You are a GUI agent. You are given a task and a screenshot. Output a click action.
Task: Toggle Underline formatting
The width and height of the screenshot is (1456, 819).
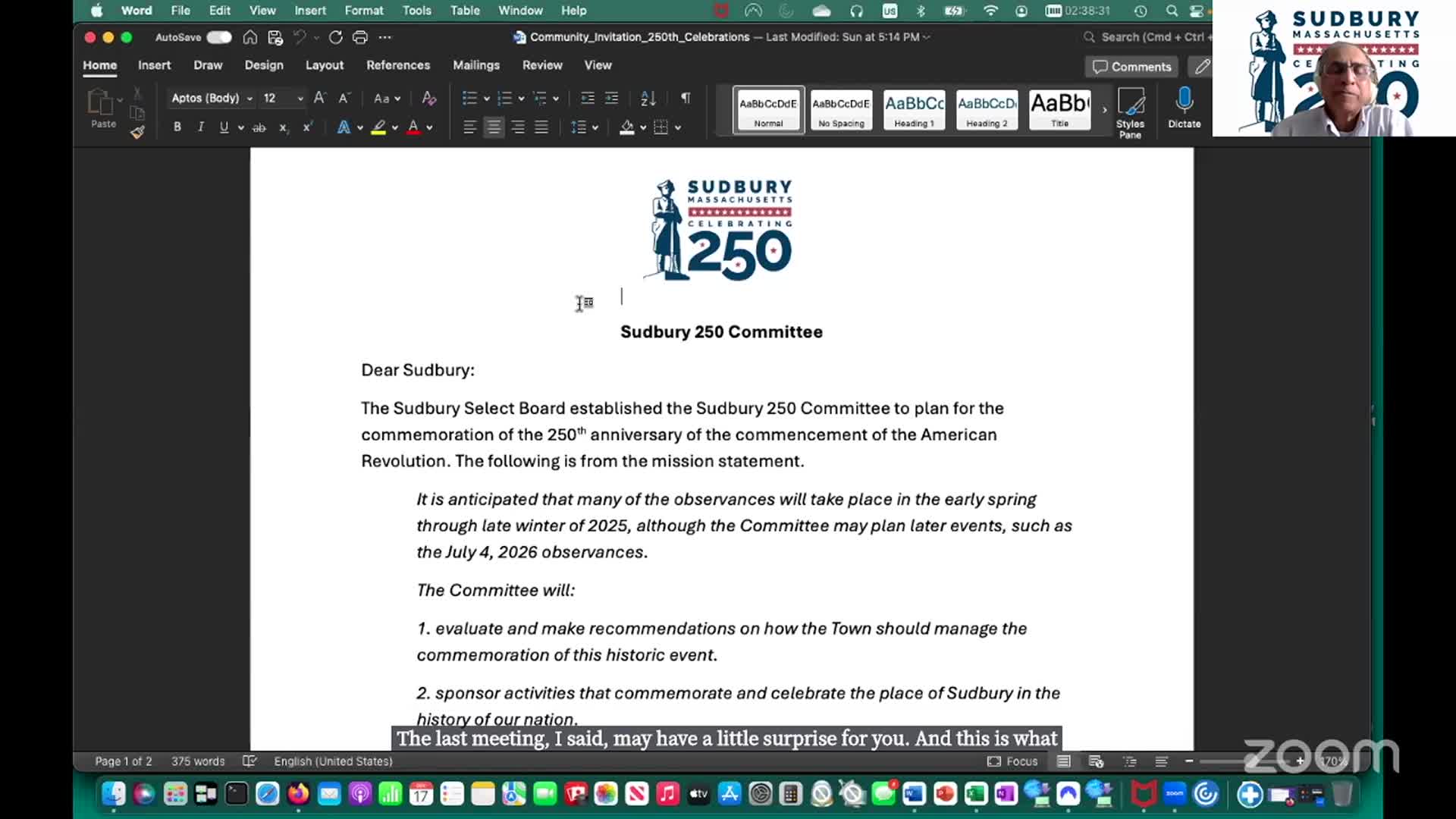point(224,127)
